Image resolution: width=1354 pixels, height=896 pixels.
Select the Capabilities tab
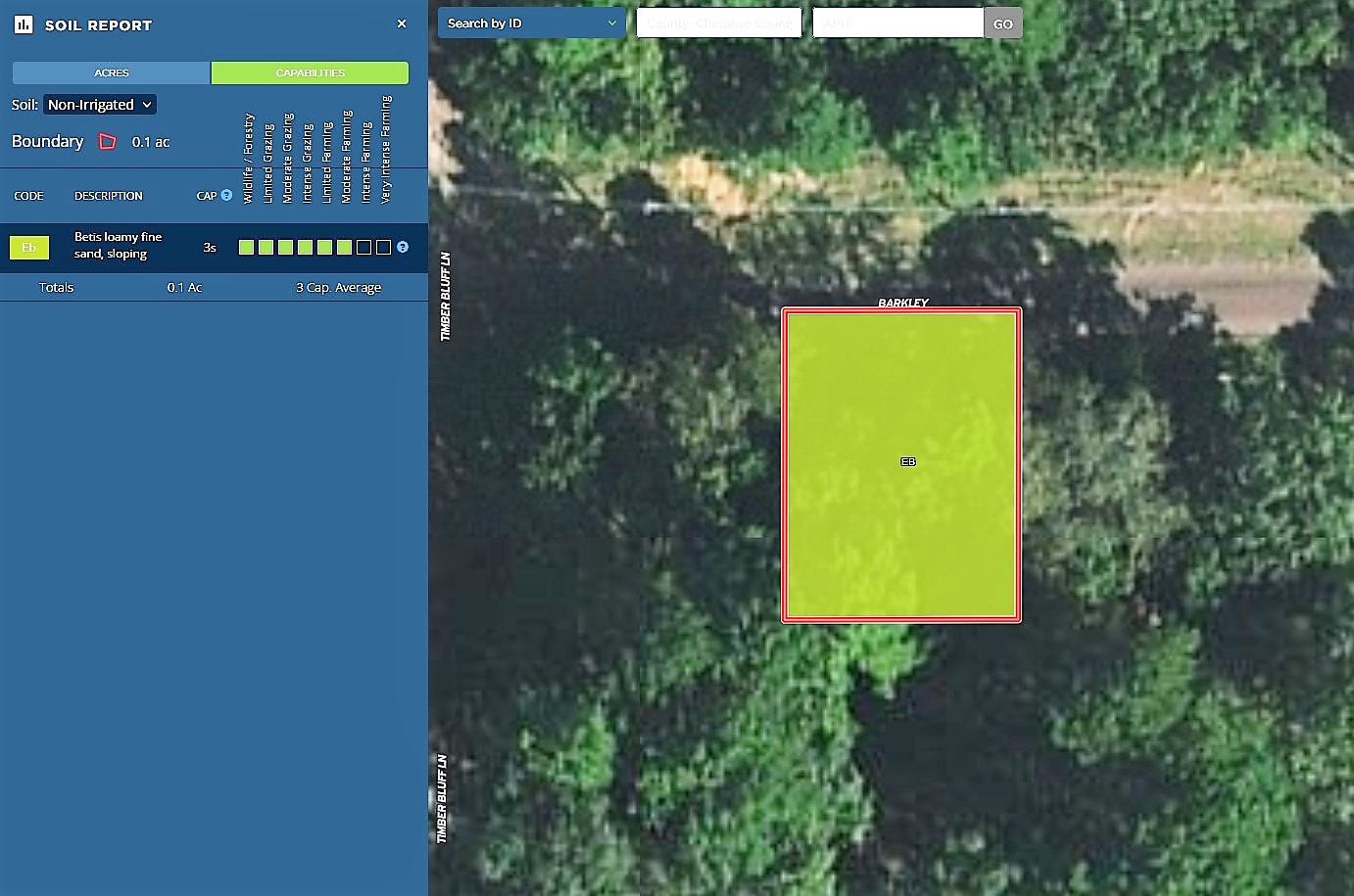[310, 72]
